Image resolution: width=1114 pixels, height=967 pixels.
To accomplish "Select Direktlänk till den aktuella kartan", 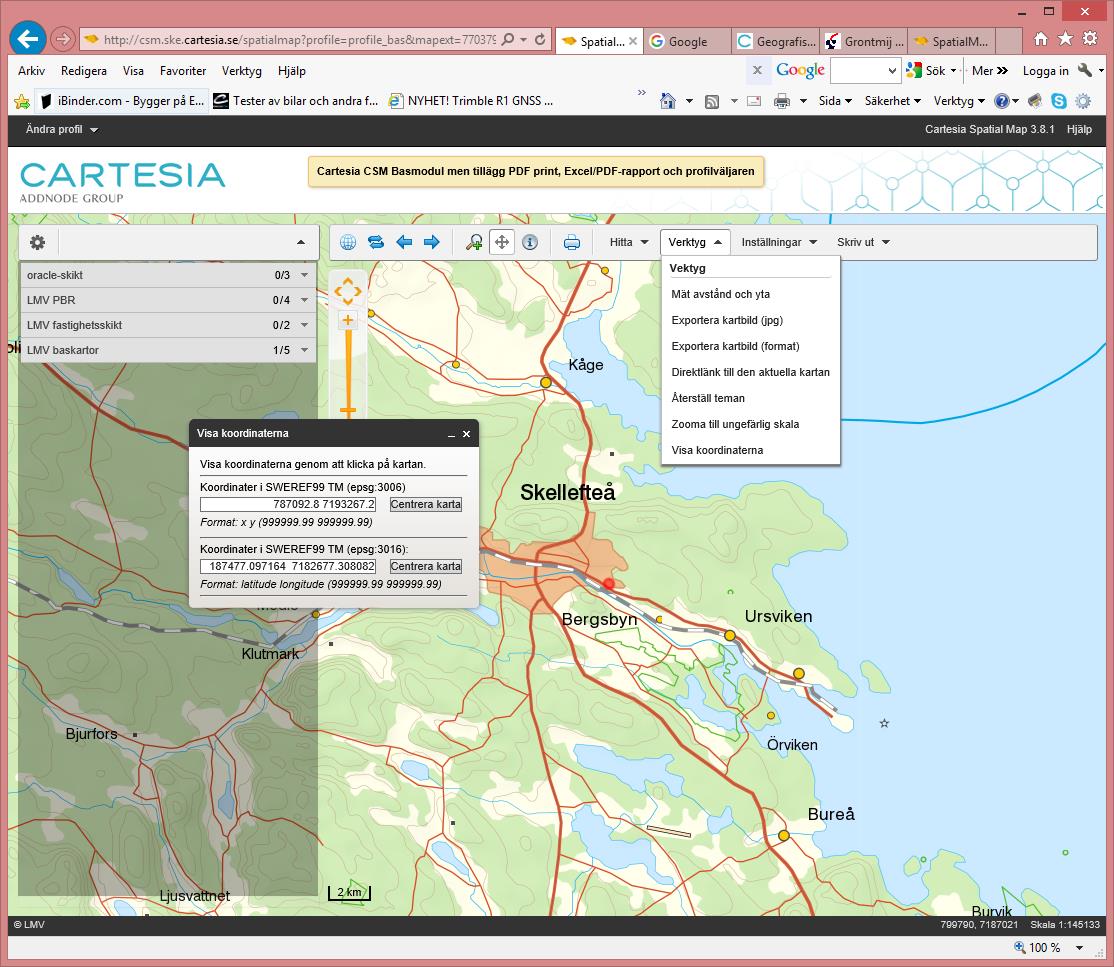I will tap(750, 372).
